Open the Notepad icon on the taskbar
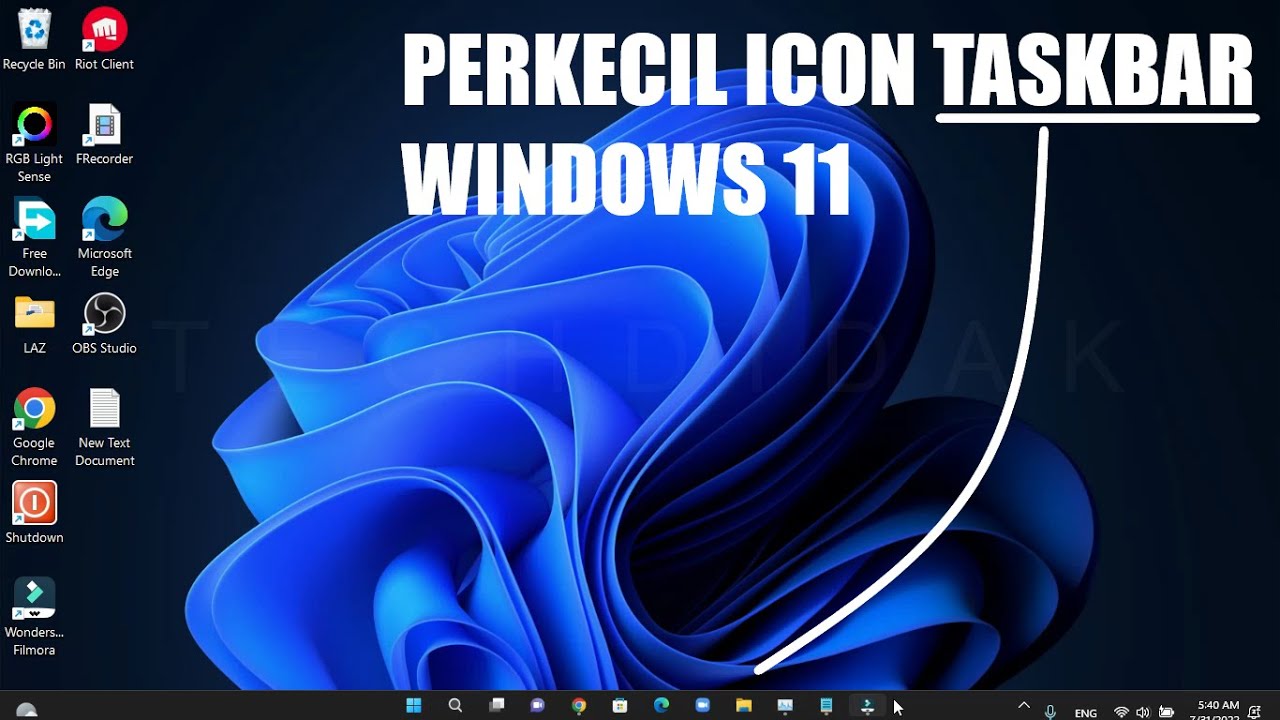Viewport: 1280px width, 720px height. (x=826, y=706)
